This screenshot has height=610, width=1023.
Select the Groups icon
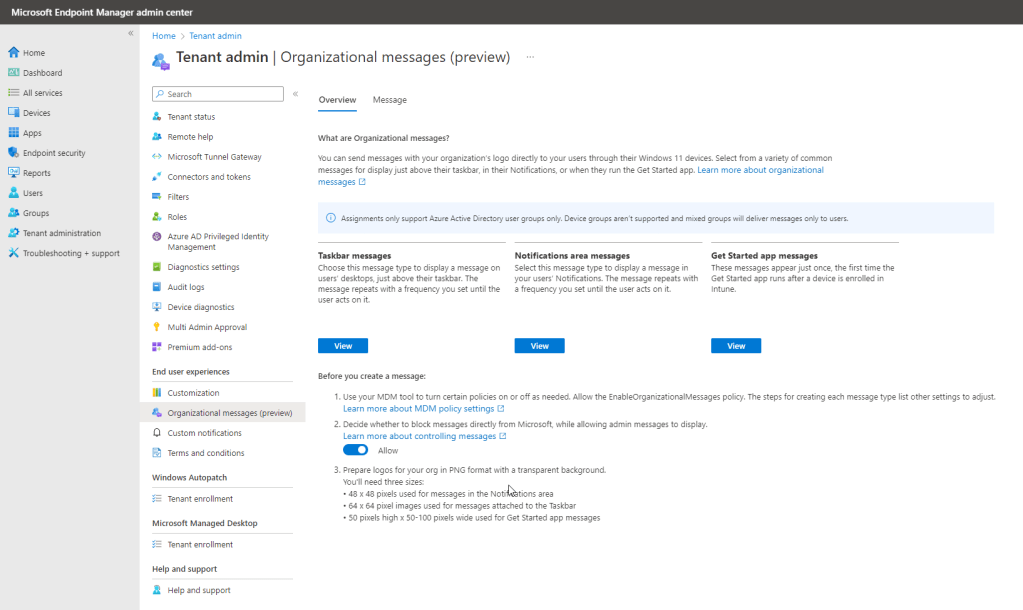pos(12,212)
